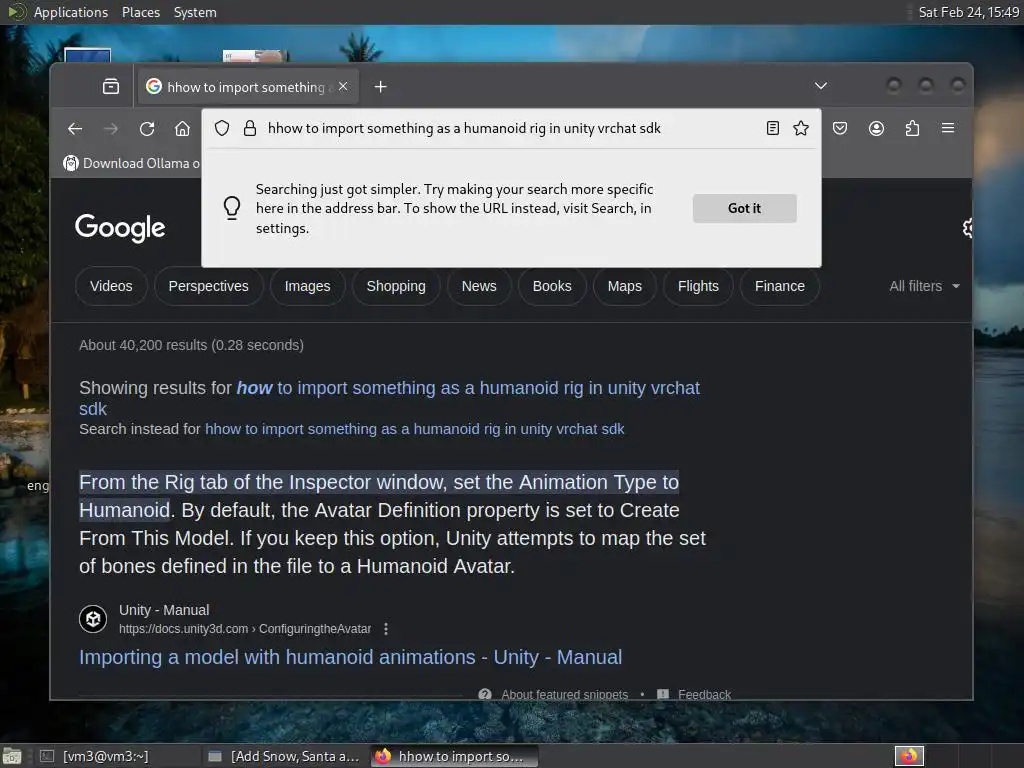Click the forward navigation arrow
1024x768 pixels.
(x=111, y=129)
